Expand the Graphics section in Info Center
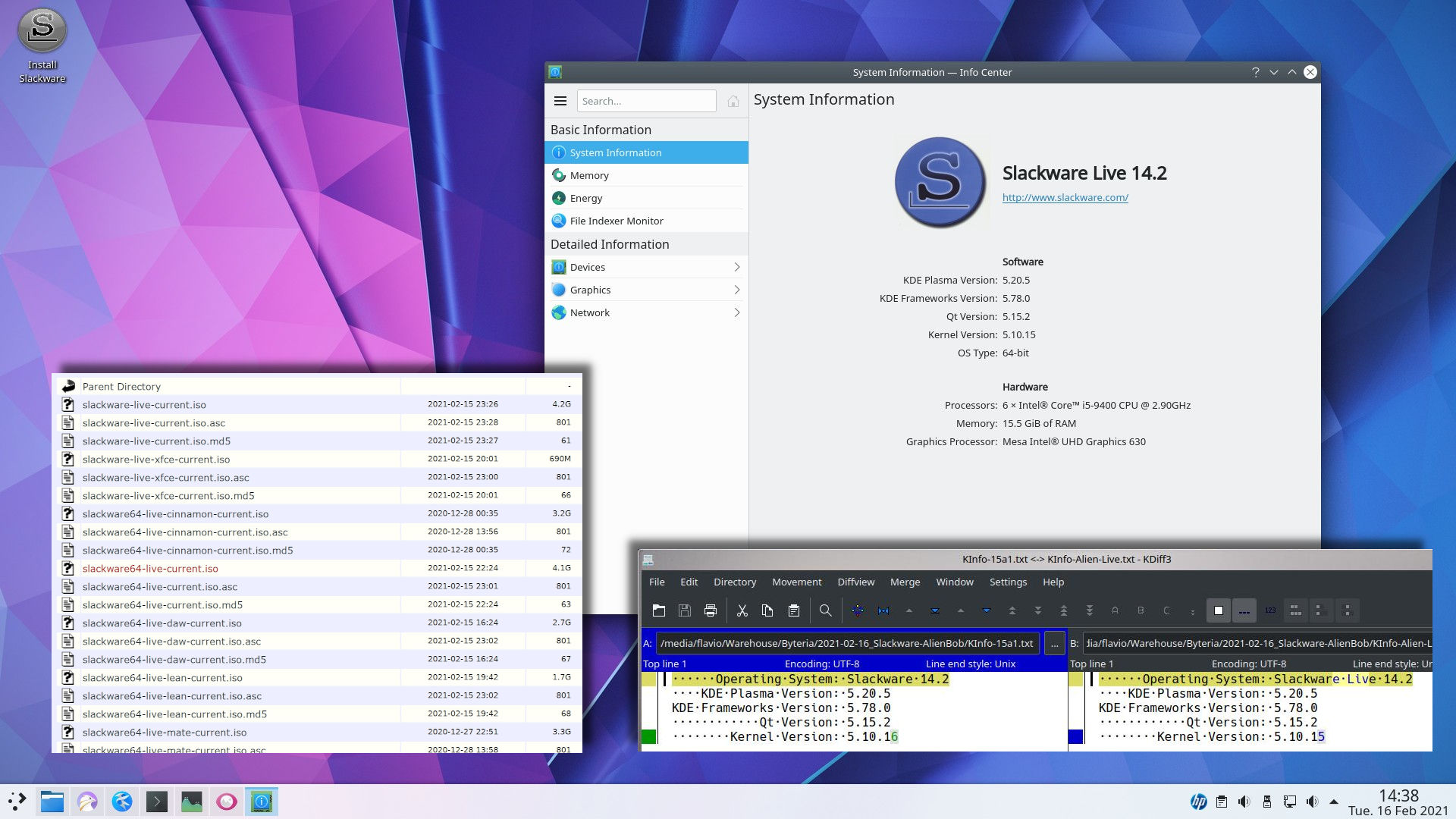The width and height of the screenshot is (1456, 819). click(x=736, y=290)
